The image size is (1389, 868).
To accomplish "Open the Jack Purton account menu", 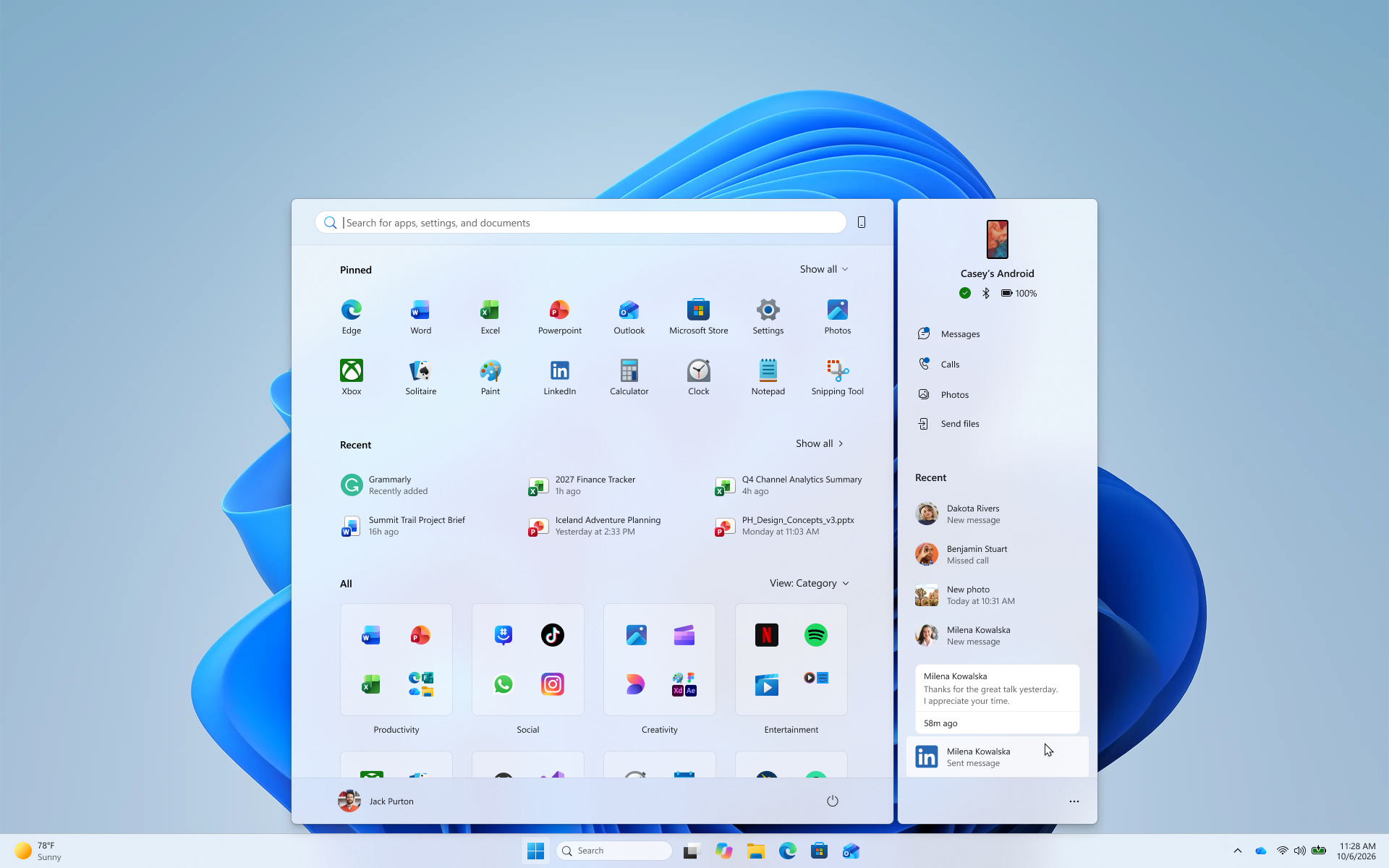I will click(376, 801).
